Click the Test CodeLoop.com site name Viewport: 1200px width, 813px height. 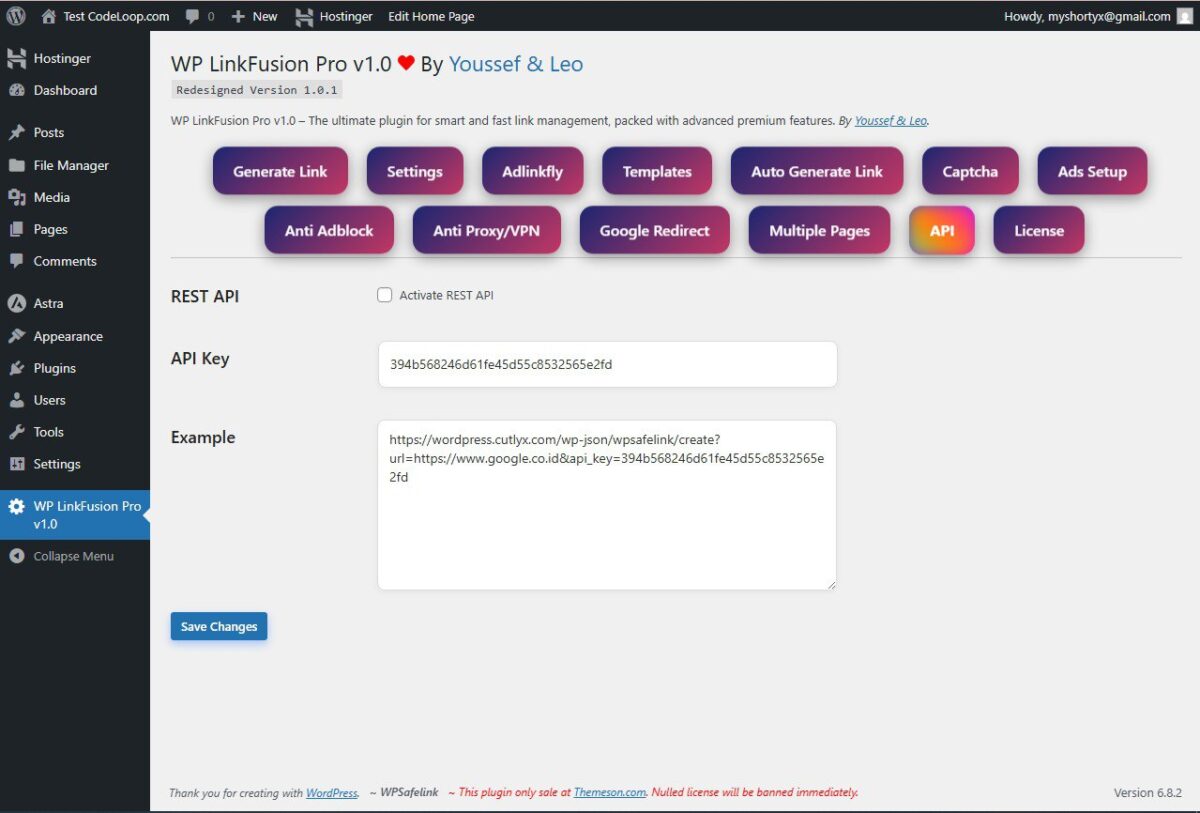click(116, 16)
